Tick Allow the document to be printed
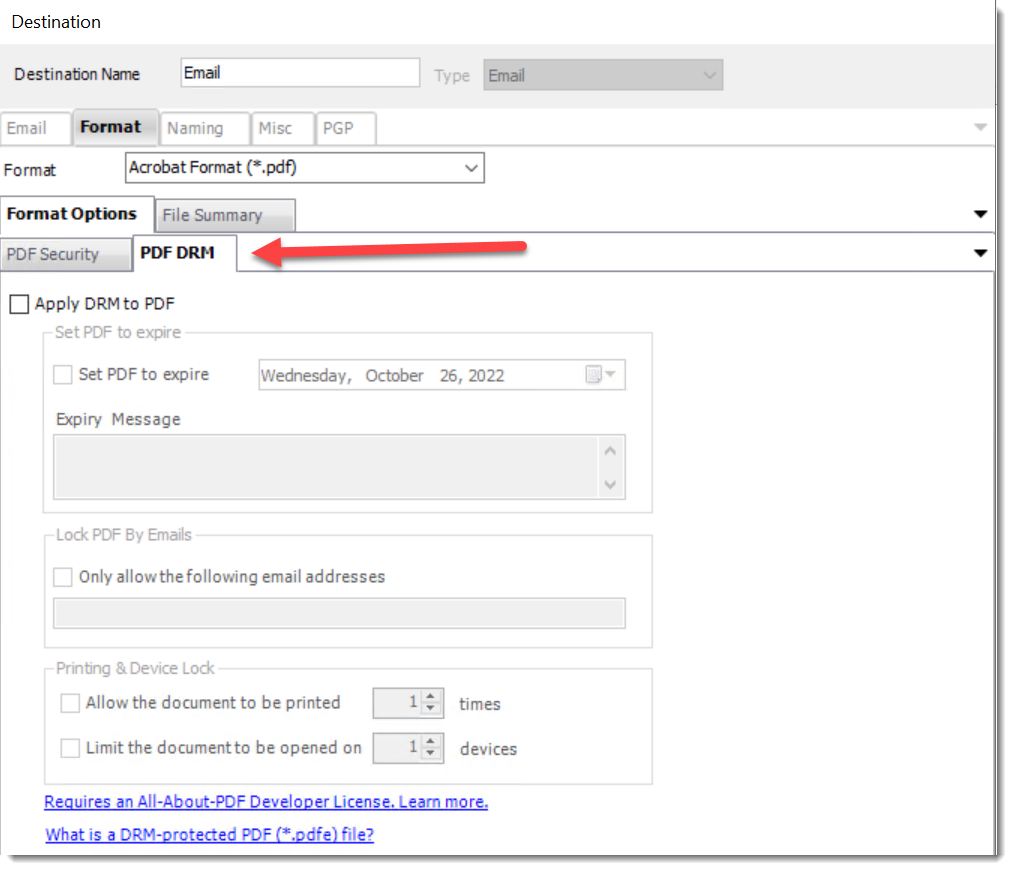1012x870 pixels. (x=70, y=703)
